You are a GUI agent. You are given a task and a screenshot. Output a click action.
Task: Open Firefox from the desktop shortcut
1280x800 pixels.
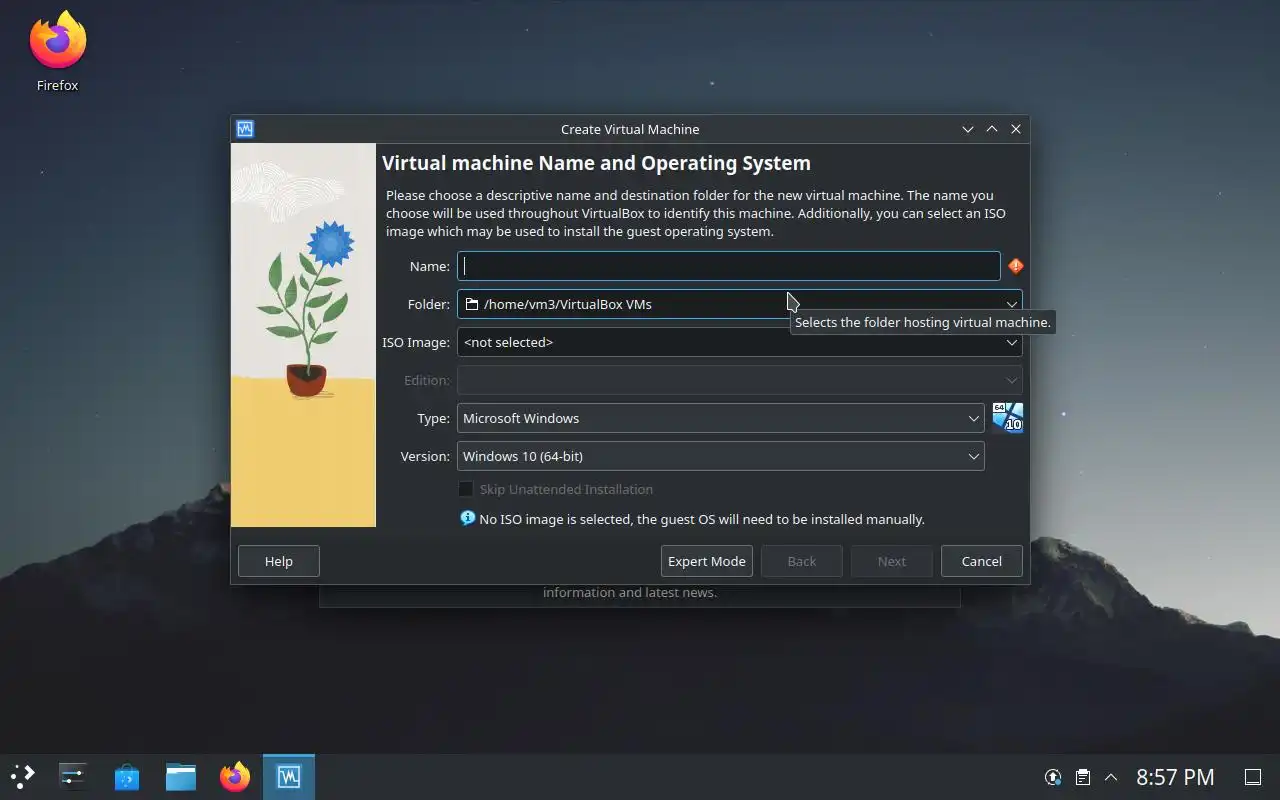(x=57, y=52)
